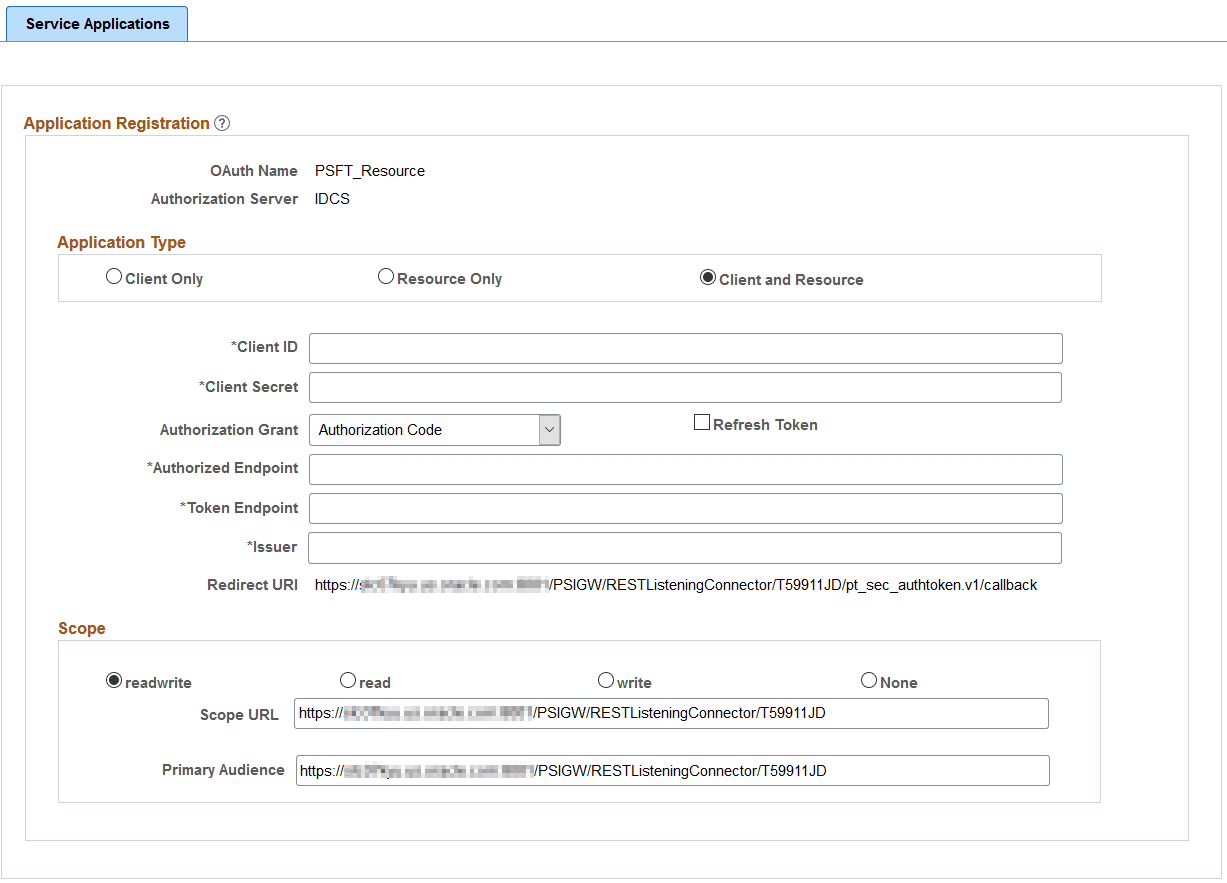Switch to the Service Applications tab
The image size is (1227, 883).
pos(96,23)
